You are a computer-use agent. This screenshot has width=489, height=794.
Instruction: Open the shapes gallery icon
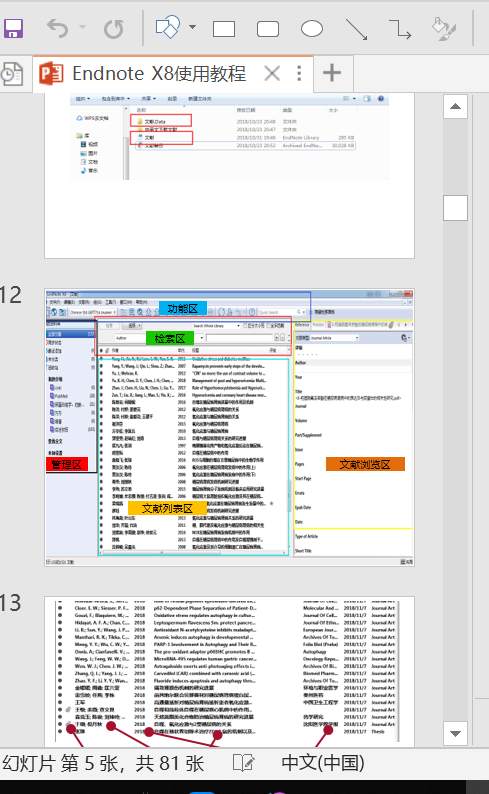point(168,27)
